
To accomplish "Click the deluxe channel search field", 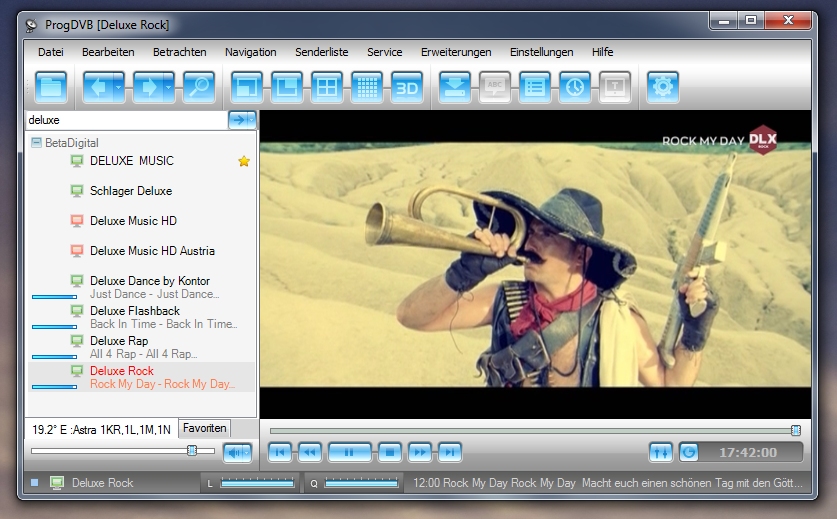I will click(127, 120).
